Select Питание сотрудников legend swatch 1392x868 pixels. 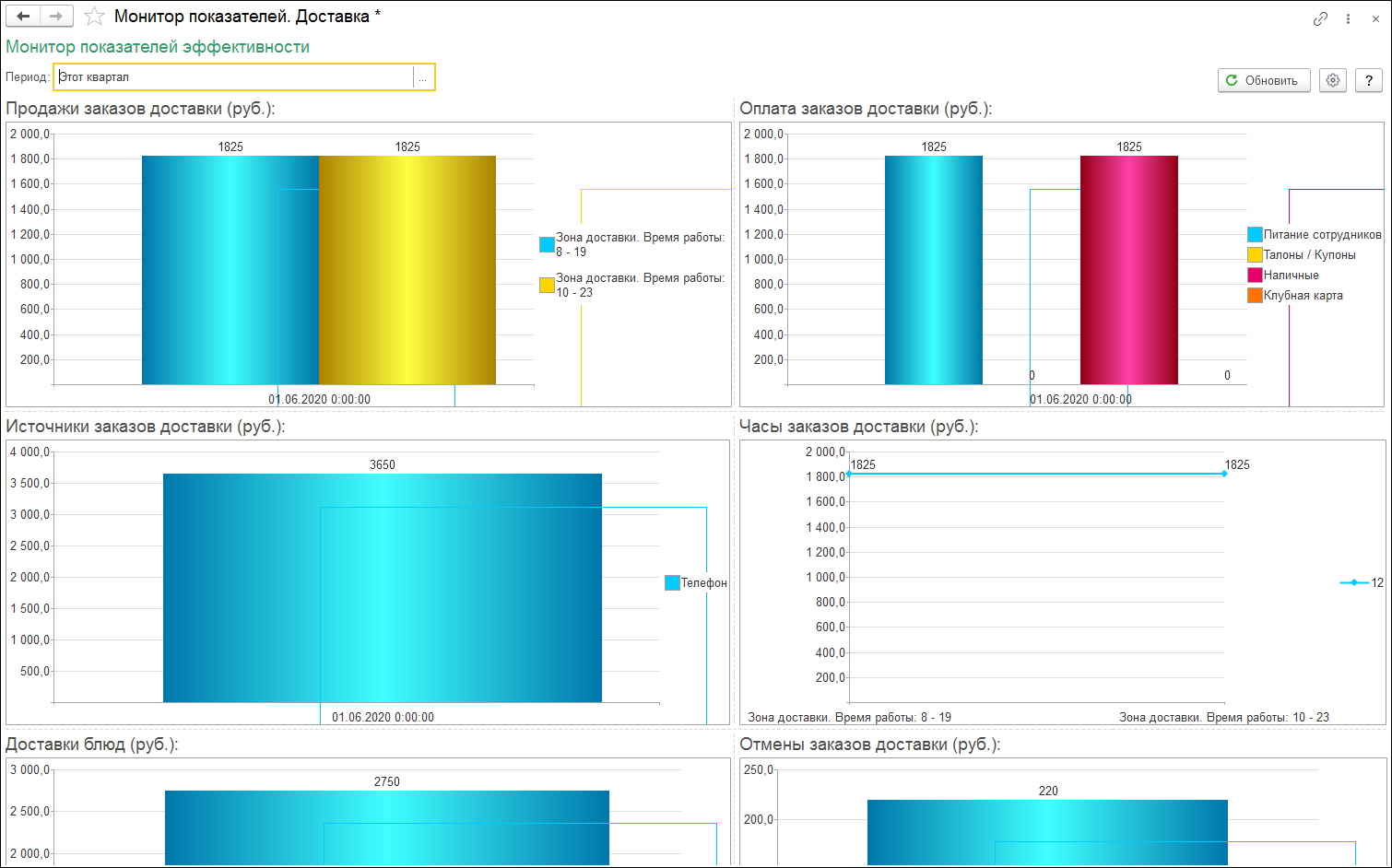[x=1255, y=235]
